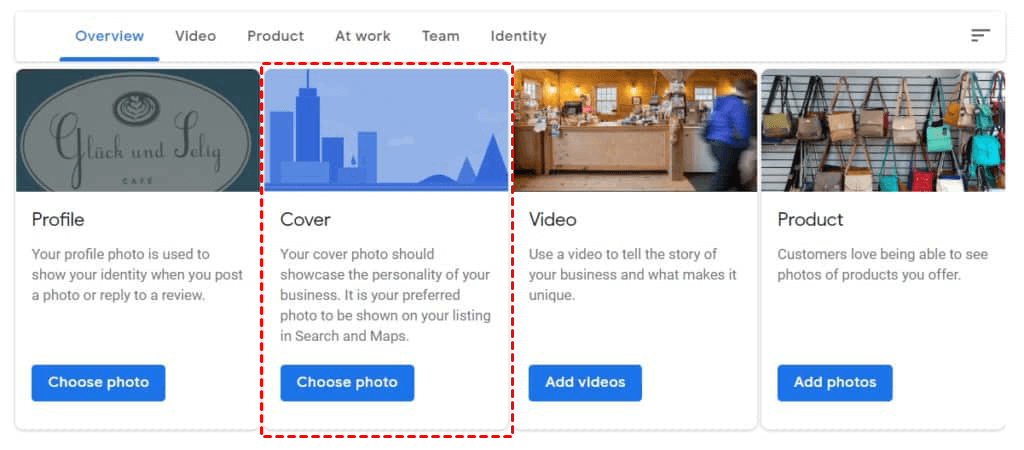Click Choose photo under Profile
The width and height of the screenshot is (1024, 450).
(x=98, y=382)
